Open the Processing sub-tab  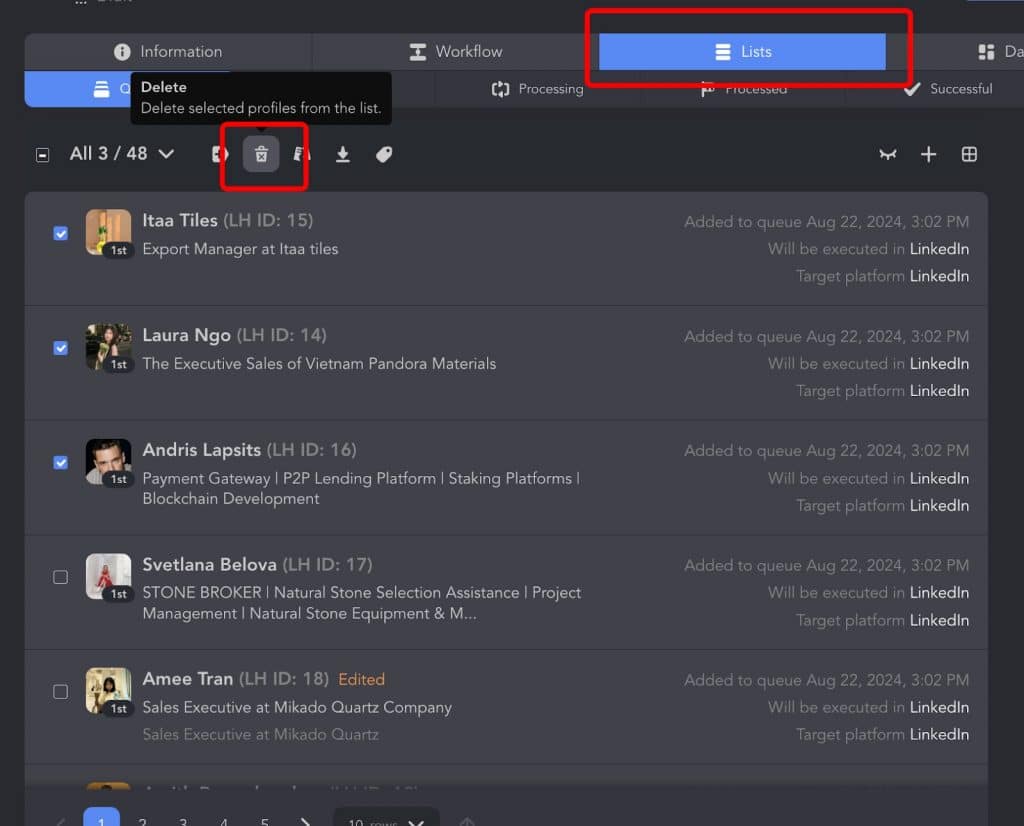537,89
